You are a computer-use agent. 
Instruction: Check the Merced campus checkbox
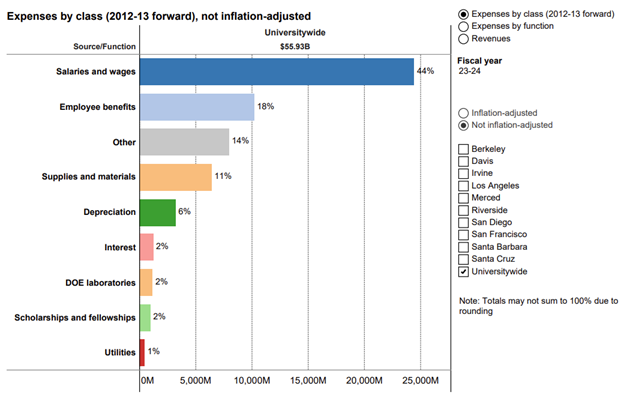(463, 198)
